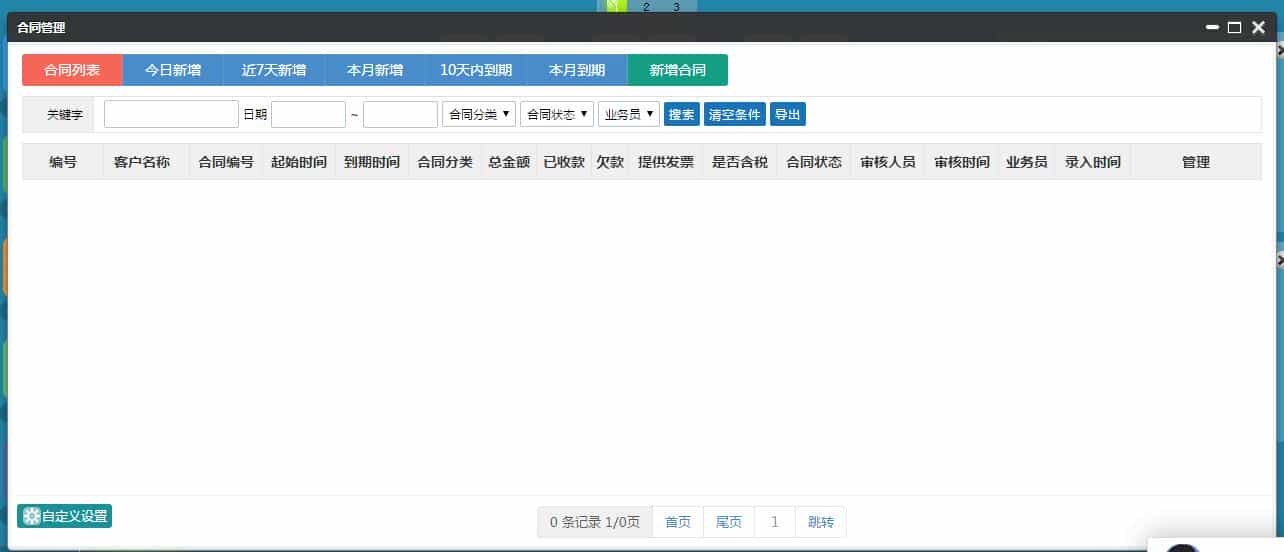The height and width of the screenshot is (552, 1284).
Task: Click the 清空条件 button
Action: (735, 114)
